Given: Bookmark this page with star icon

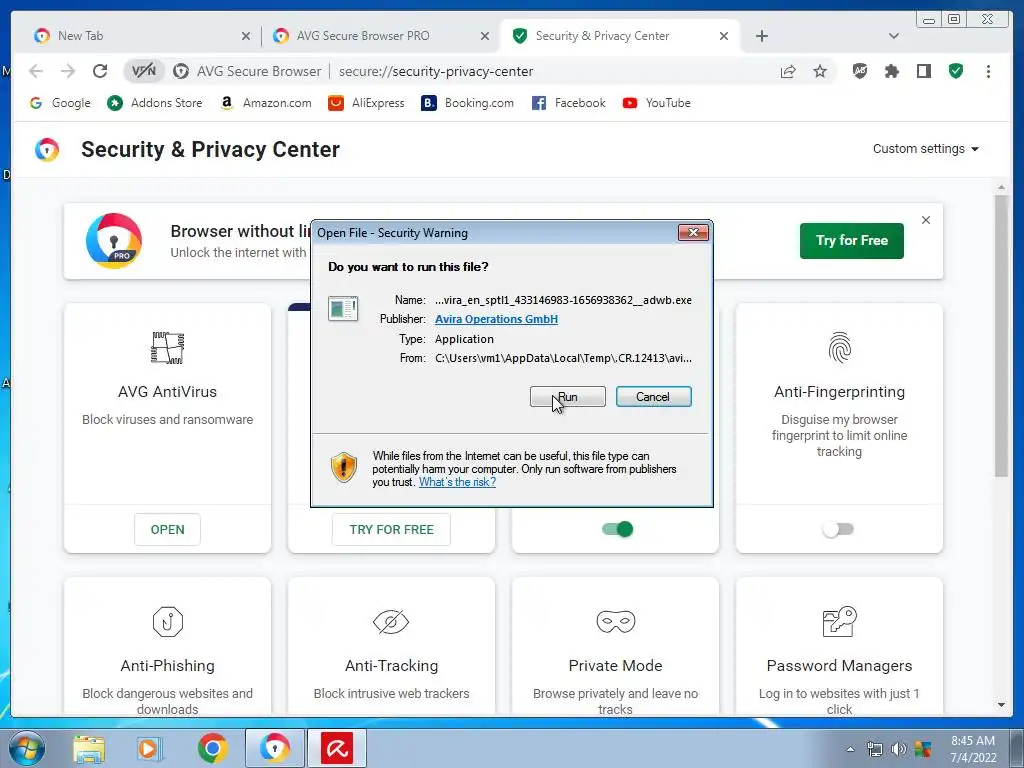Looking at the screenshot, I should pyautogui.click(x=820, y=71).
